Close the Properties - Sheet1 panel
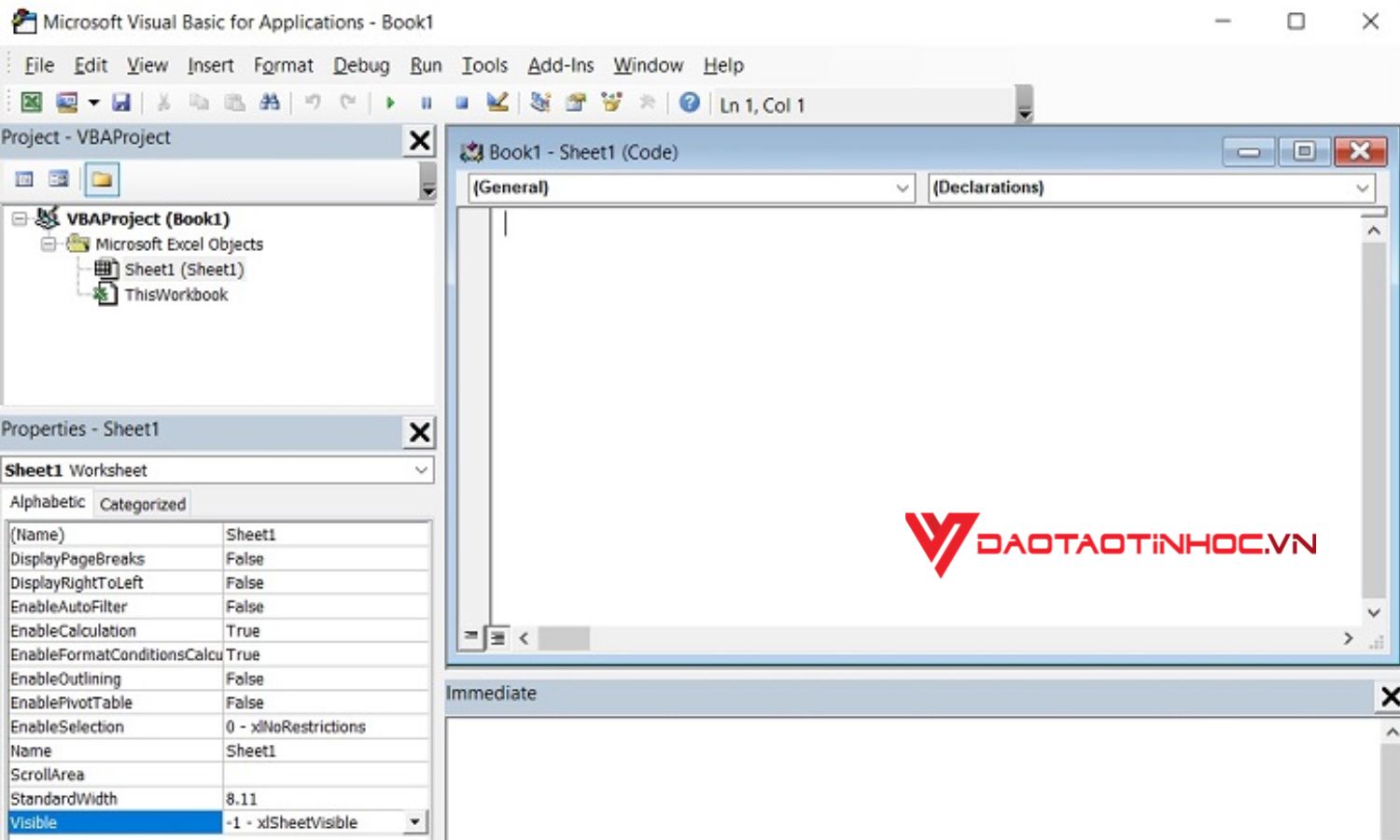Viewport: 1400px width, 840px height. click(x=420, y=432)
